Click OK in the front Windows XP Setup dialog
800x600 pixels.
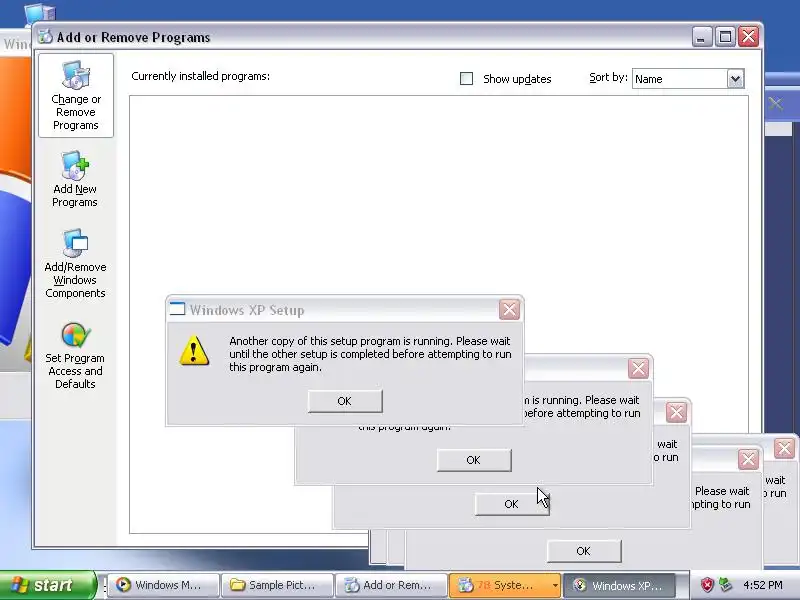[345, 401]
